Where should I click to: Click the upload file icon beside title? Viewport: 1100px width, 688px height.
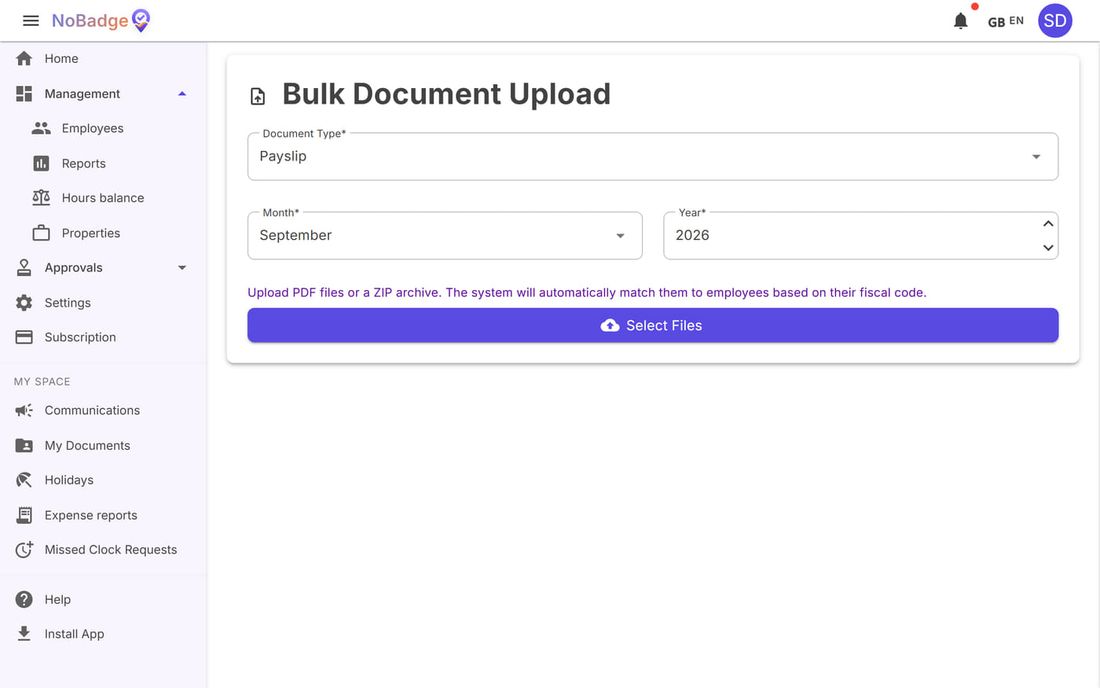point(257,96)
